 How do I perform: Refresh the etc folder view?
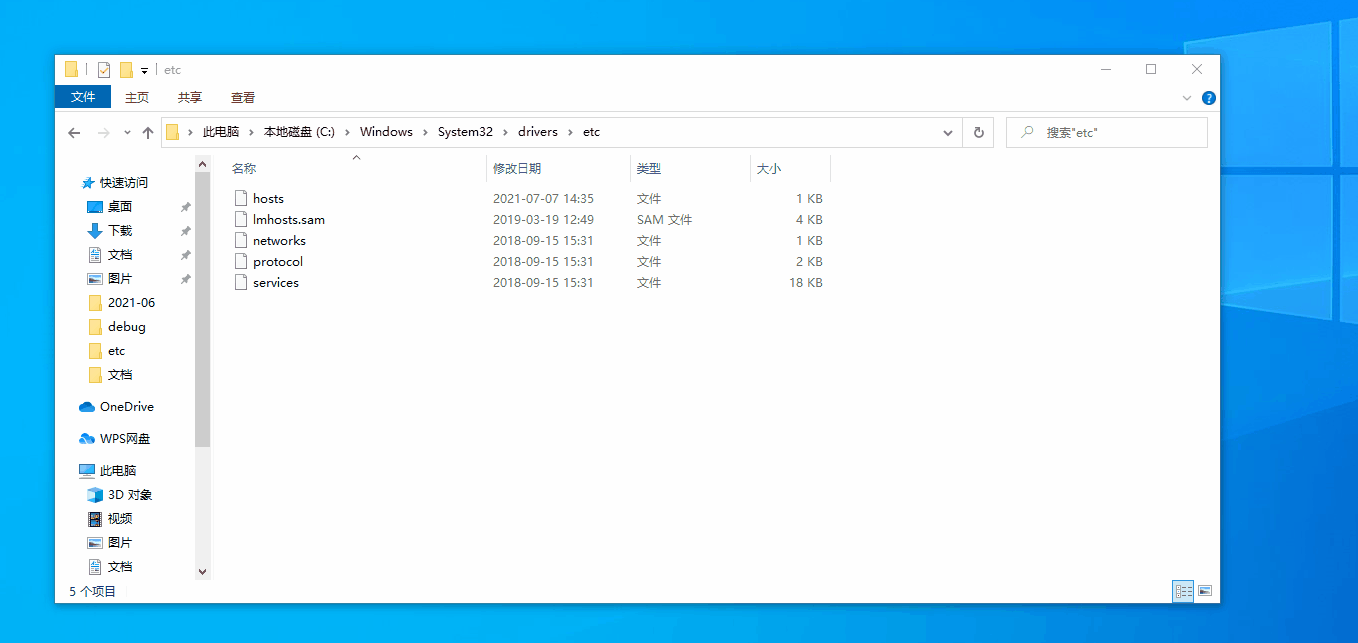click(978, 132)
